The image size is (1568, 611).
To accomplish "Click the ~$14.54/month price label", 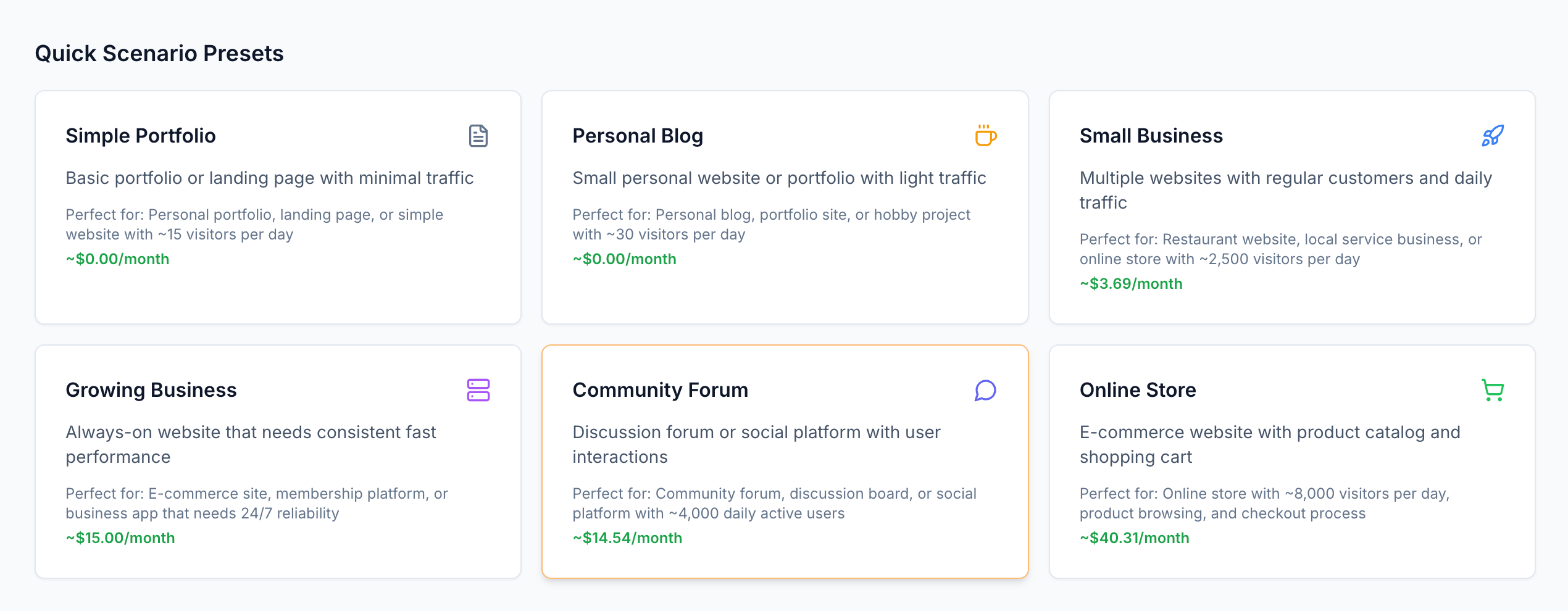I will 627,538.
